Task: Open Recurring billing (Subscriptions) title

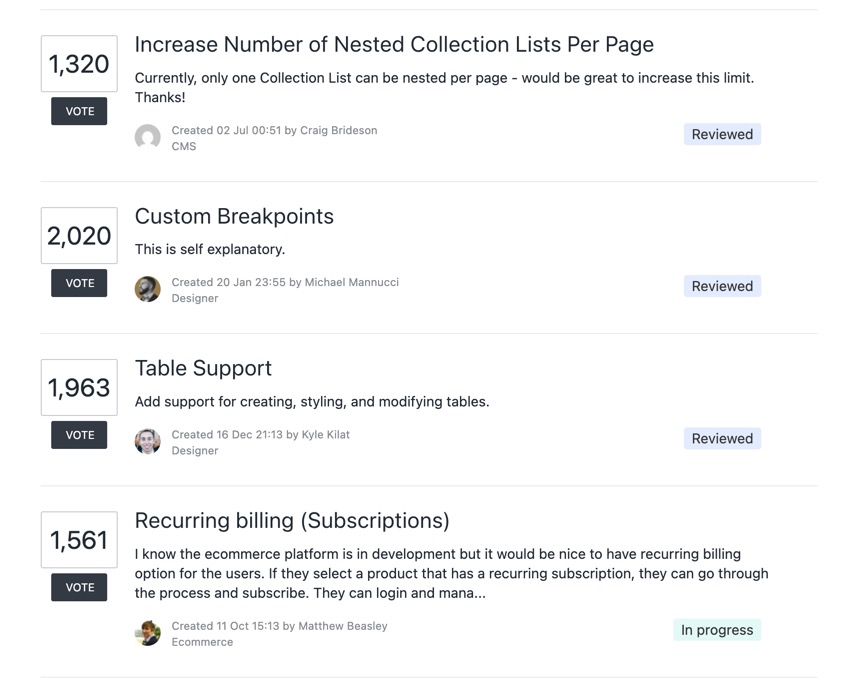Action: point(292,521)
